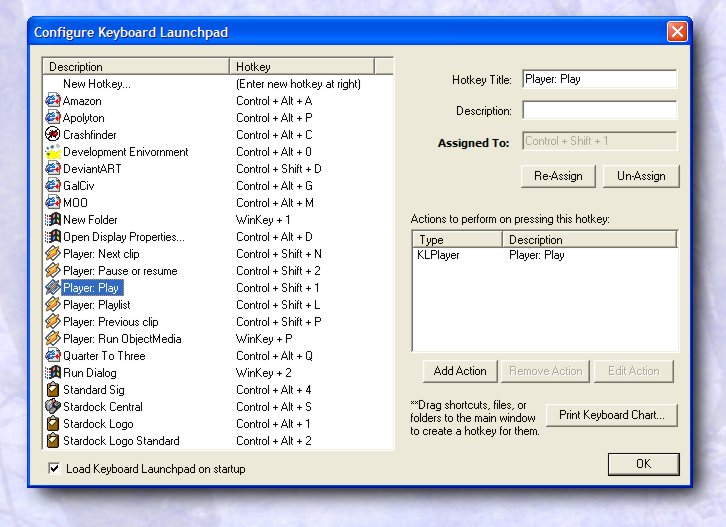726x527 pixels.
Task: Select Quarter To Three entry
Action: [104, 356]
